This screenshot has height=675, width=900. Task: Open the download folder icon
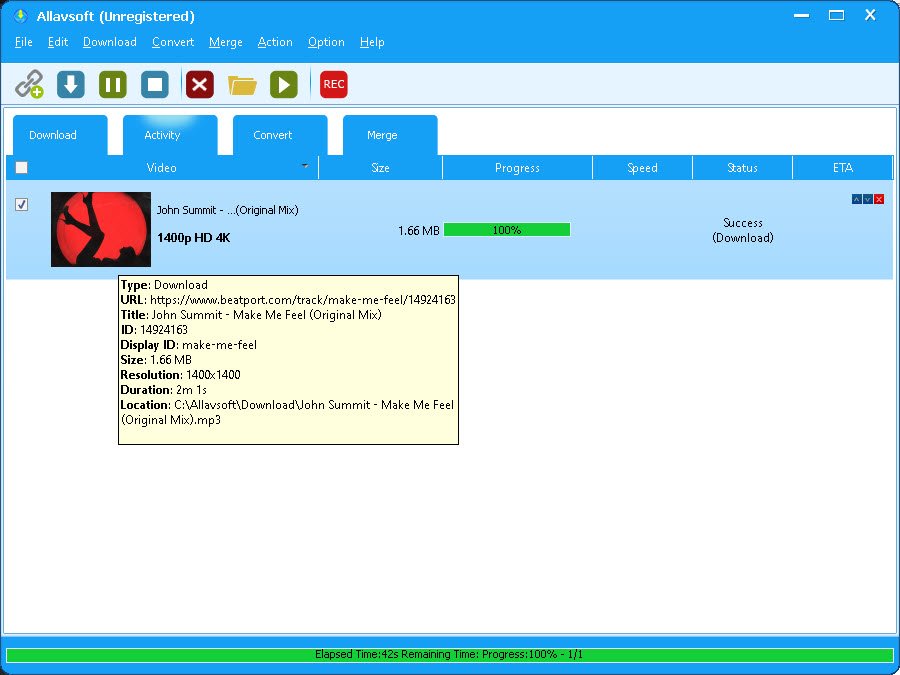pyautogui.click(x=242, y=85)
